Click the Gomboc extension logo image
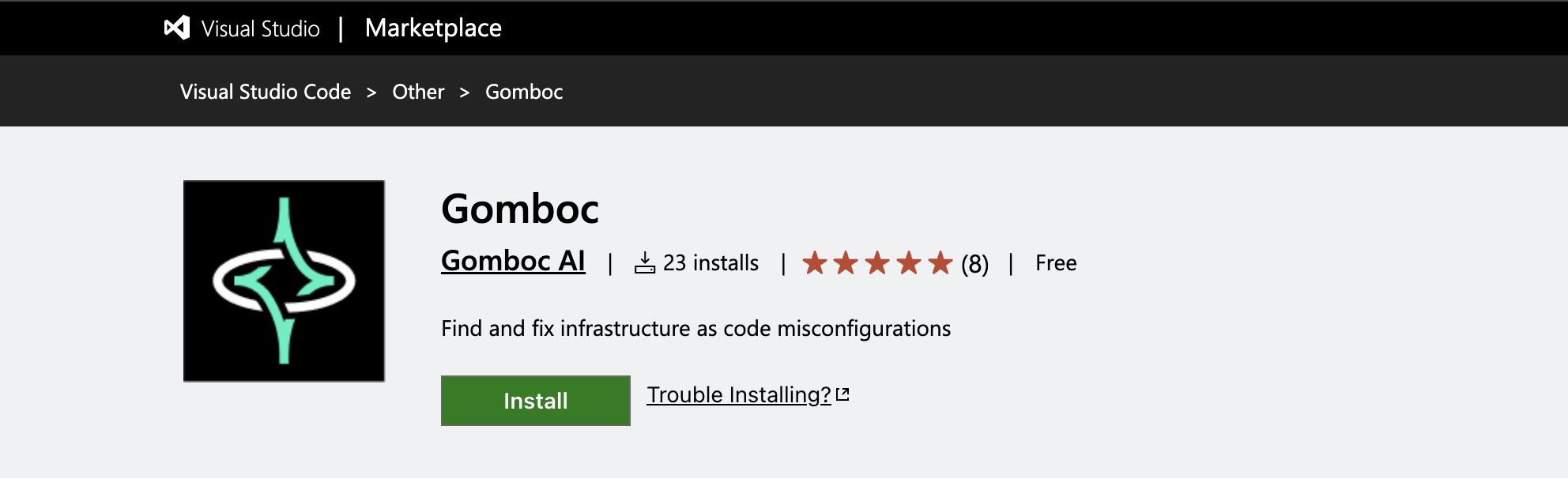The height and width of the screenshot is (479, 1568). click(x=285, y=281)
